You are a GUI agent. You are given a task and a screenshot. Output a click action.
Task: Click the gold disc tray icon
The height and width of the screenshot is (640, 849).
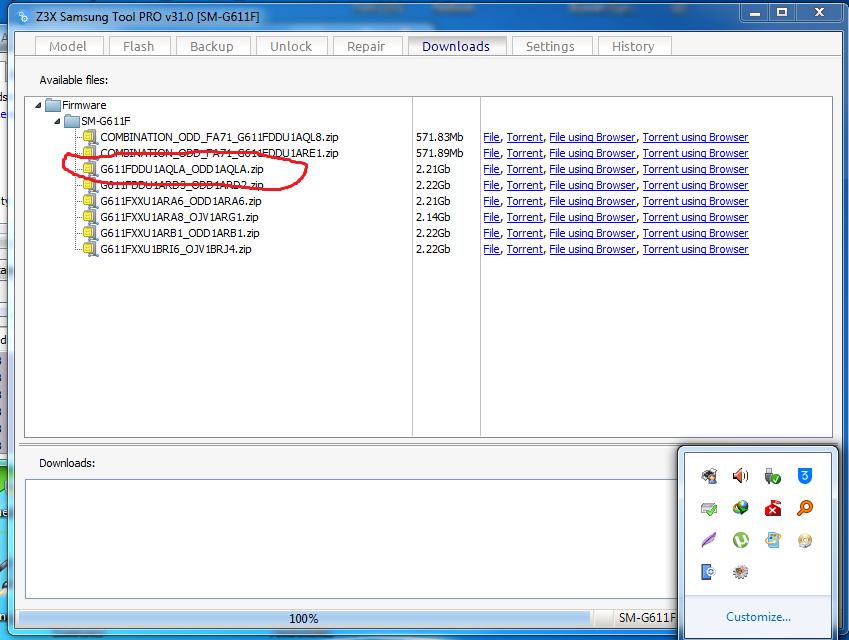805,540
